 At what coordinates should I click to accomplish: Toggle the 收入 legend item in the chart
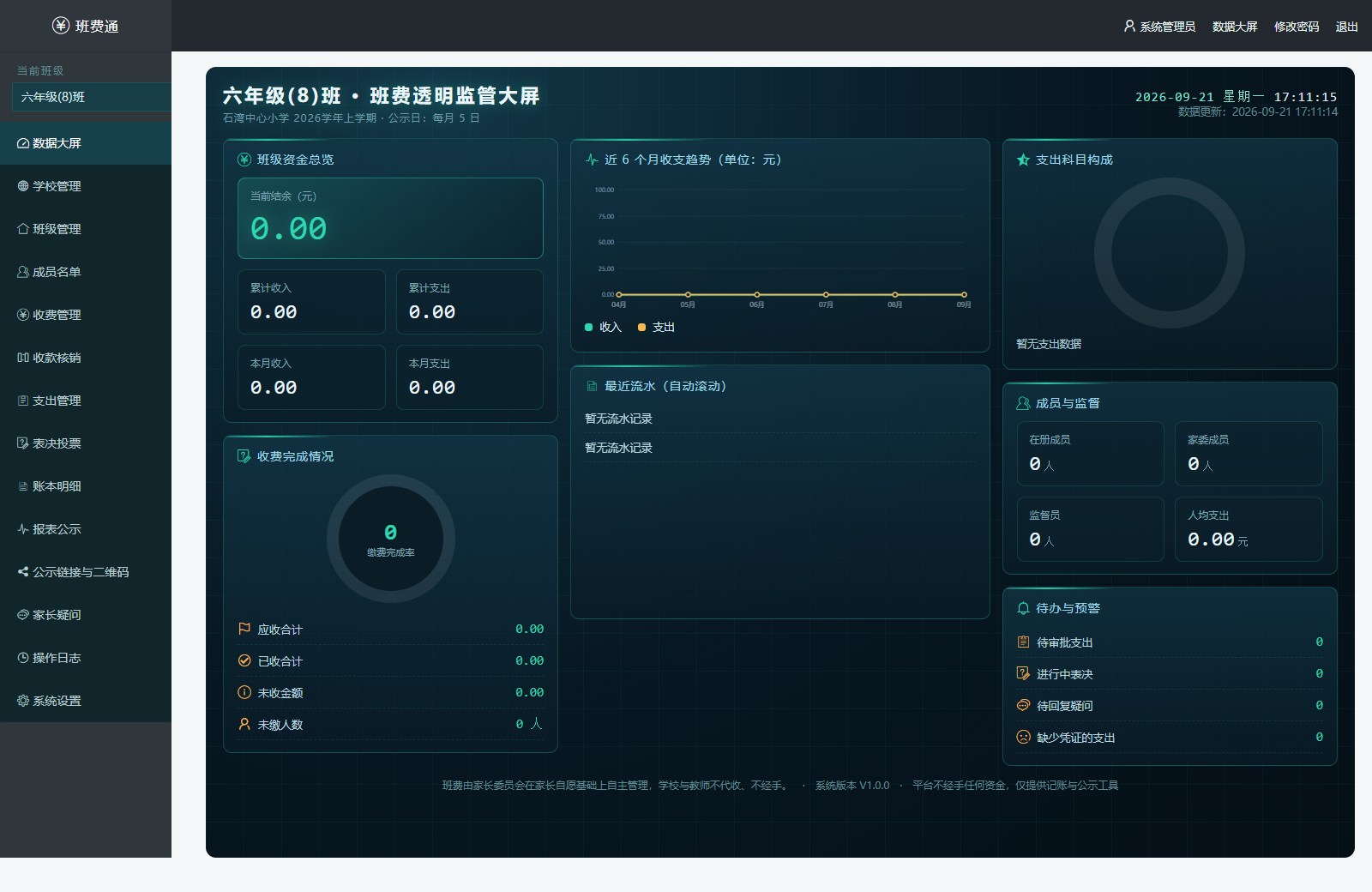coord(603,327)
